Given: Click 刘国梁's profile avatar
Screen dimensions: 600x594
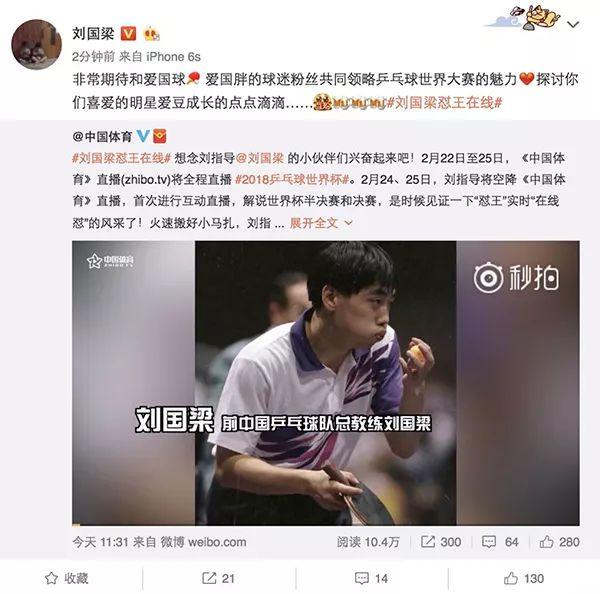Looking at the screenshot, I should tap(37, 44).
